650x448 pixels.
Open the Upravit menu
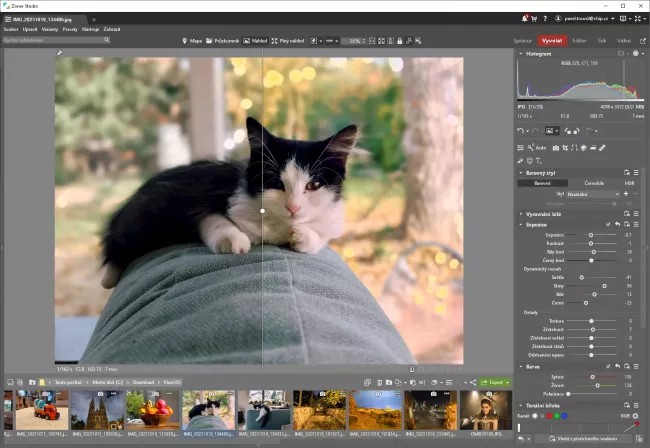[31, 29]
